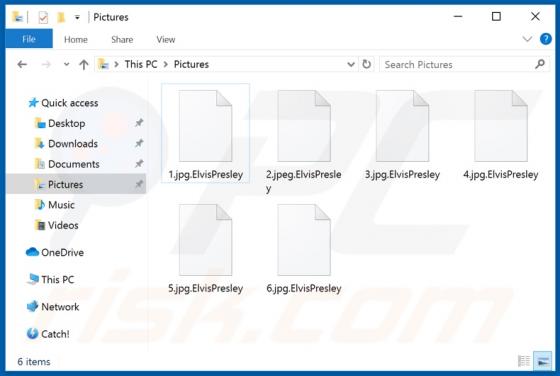Switch to details view layout icon
The height and width of the screenshot is (376, 560).
(x=524, y=361)
